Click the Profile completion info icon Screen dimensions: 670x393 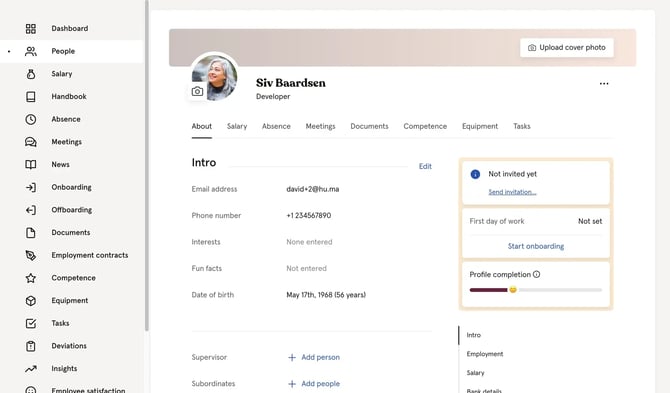click(537, 274)
